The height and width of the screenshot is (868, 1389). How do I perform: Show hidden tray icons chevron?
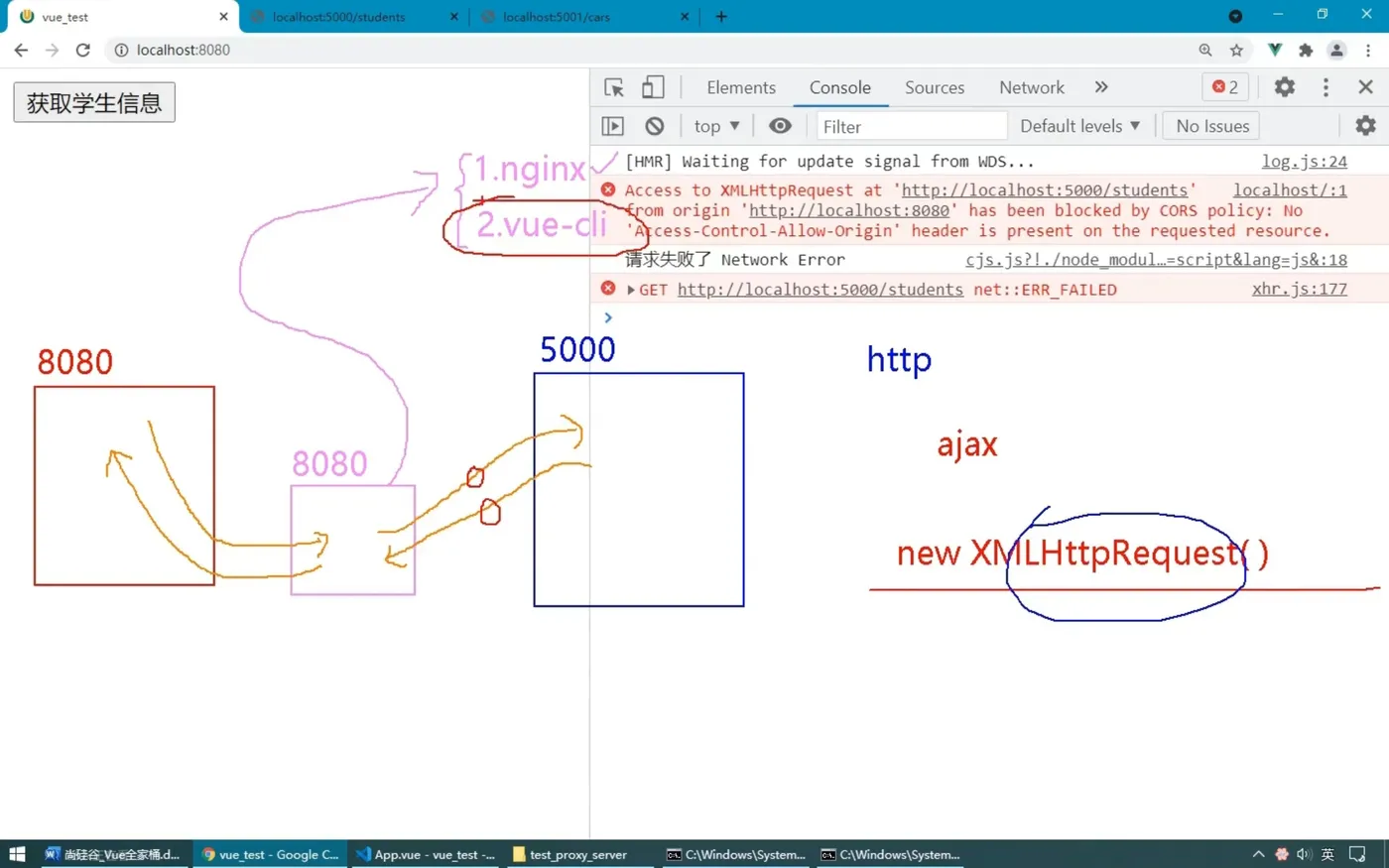click(x=1258, y=854)
